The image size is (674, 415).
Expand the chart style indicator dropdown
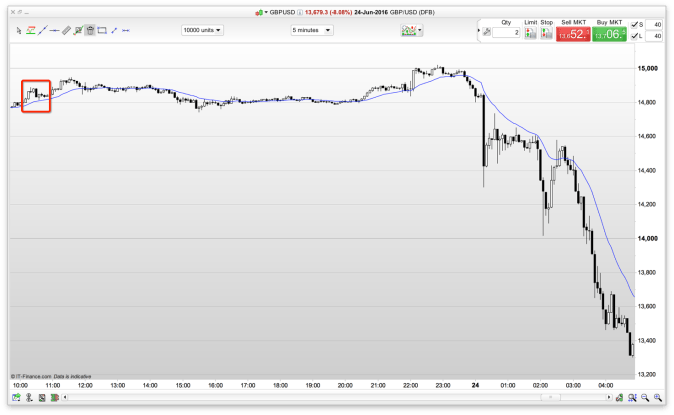point(411,31)
